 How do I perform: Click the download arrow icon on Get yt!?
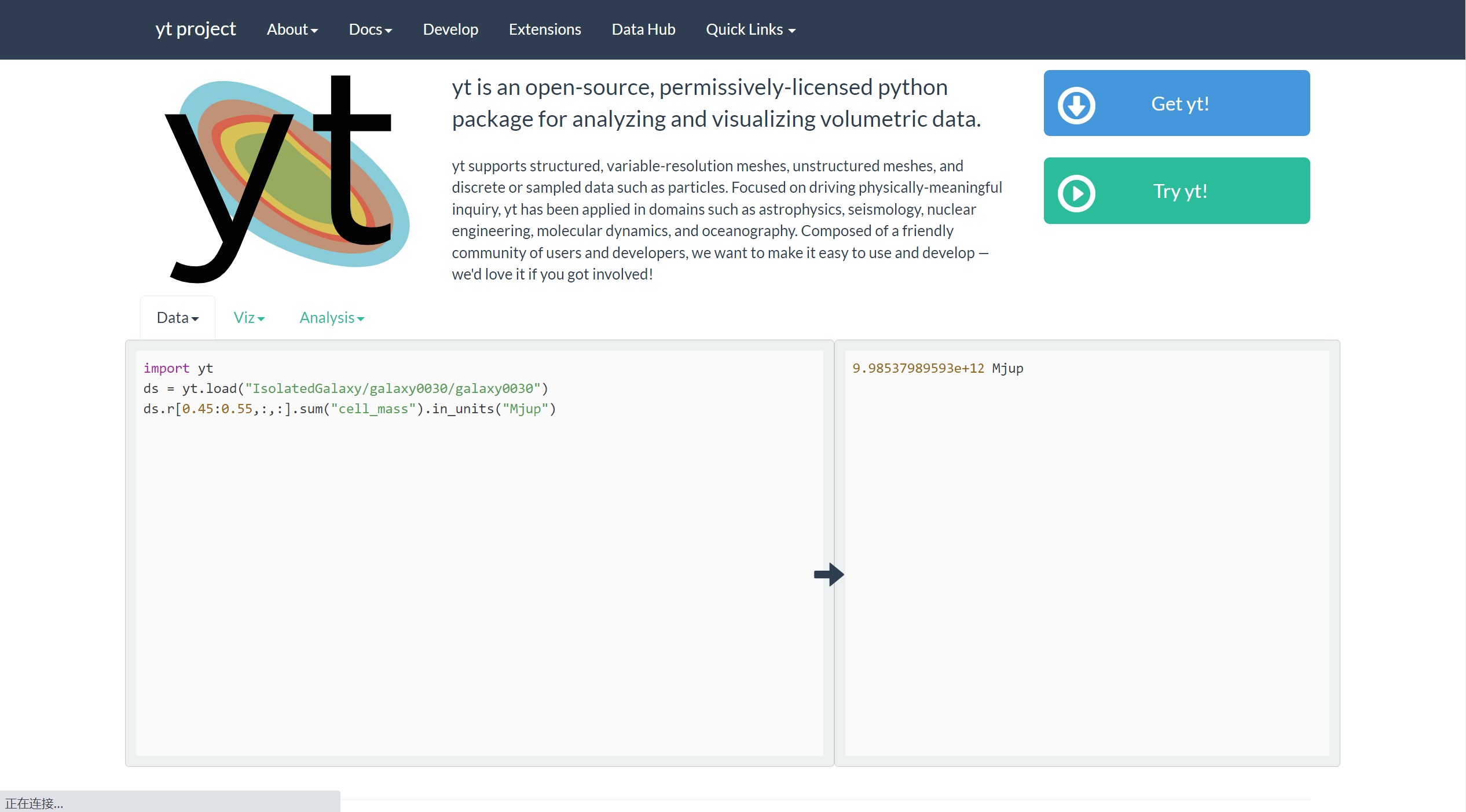(x=1076, y=105)
